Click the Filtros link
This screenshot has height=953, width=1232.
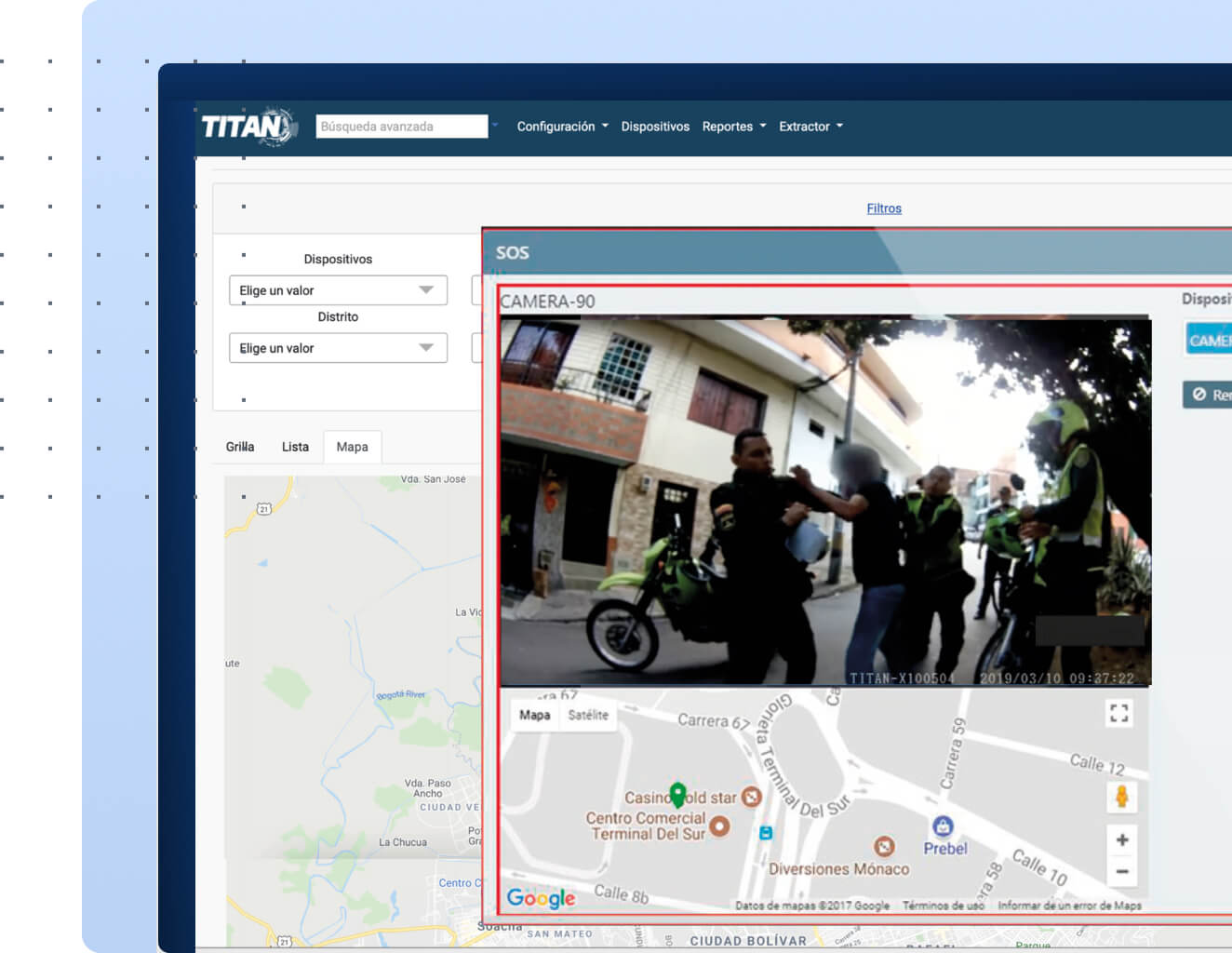pos(884,208)
